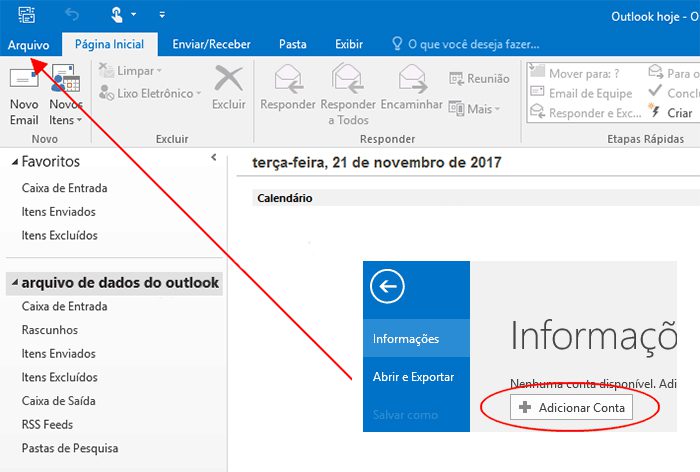Minimize the folder pane with the chevron
700x472 pixels.
point(214,157)
